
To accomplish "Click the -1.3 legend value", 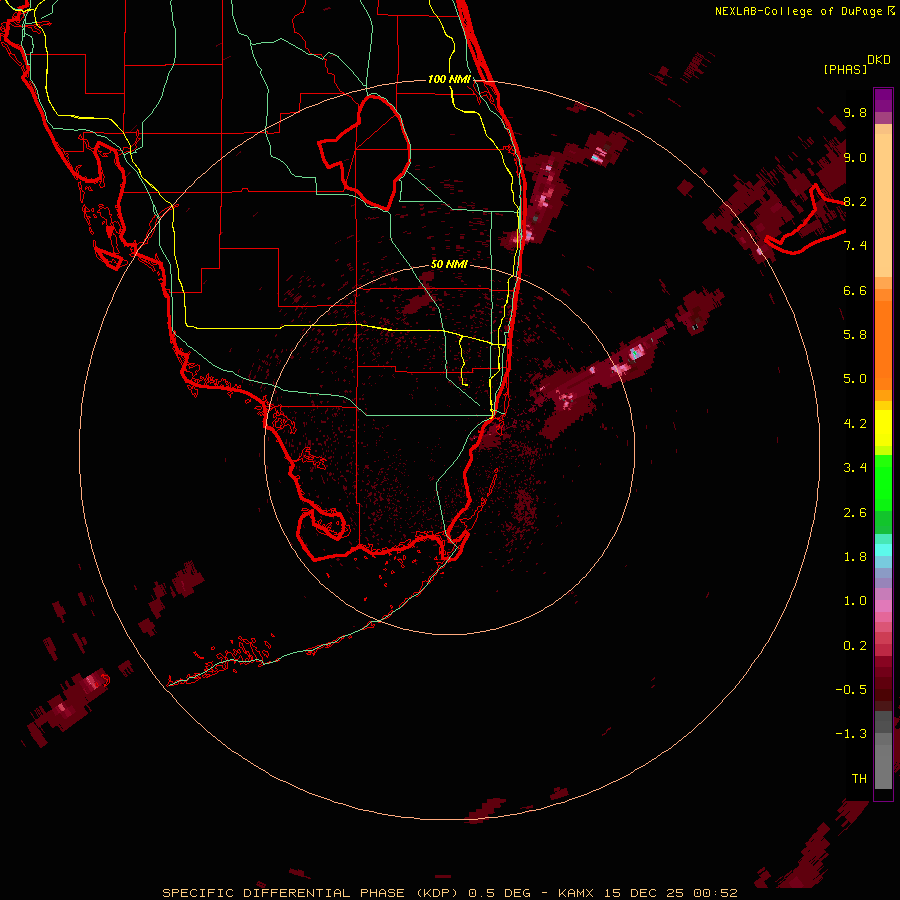I will coord(851,734).
